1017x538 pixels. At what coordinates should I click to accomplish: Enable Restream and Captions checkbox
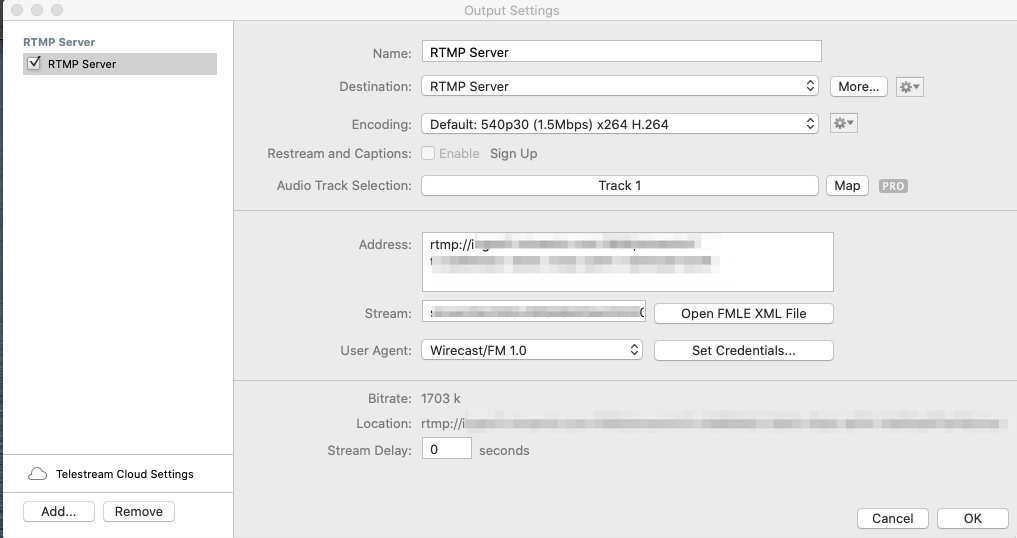[428, 153]
